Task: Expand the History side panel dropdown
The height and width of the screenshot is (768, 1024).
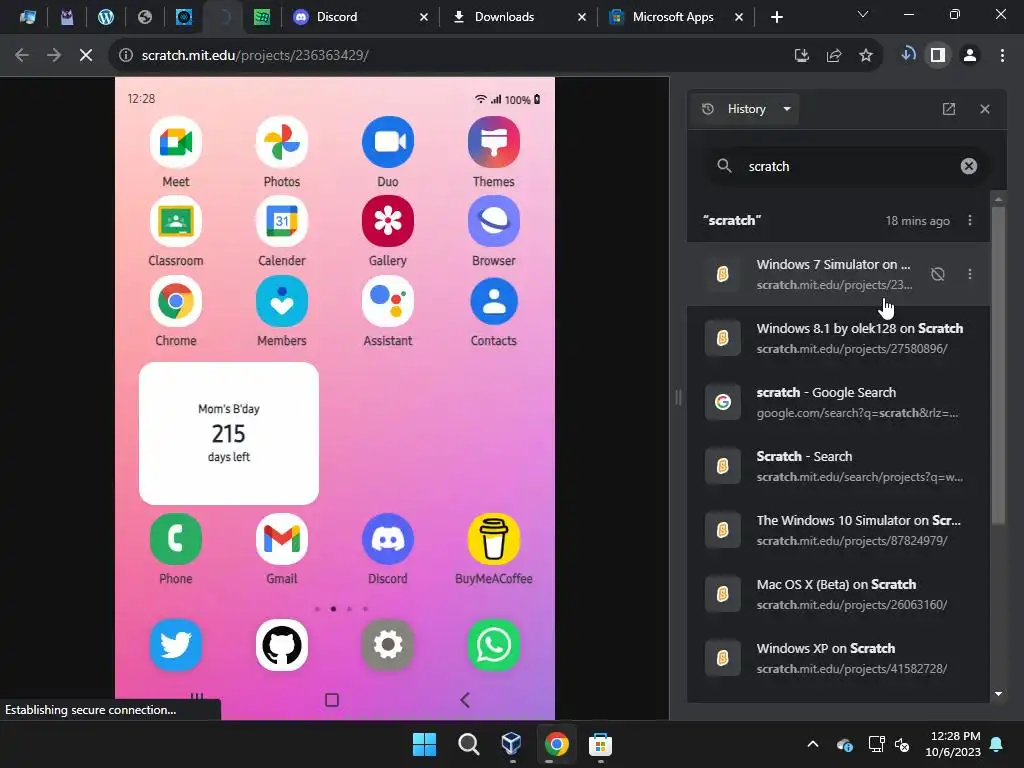Action: 746,109
